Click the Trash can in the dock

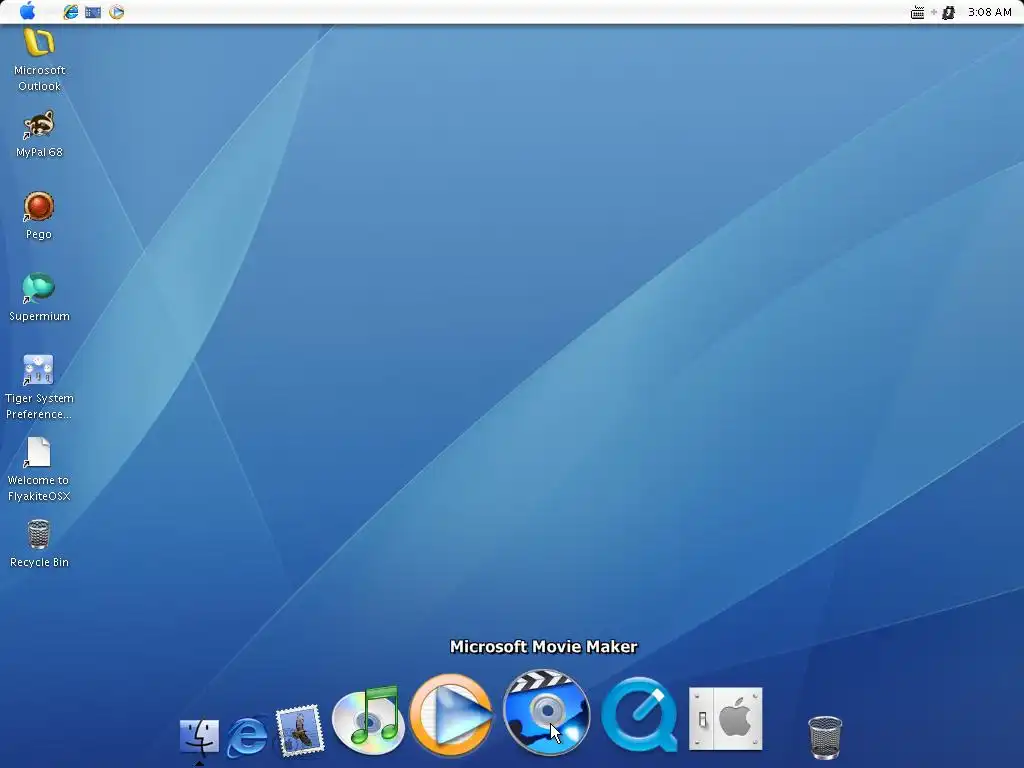point(825,737)
